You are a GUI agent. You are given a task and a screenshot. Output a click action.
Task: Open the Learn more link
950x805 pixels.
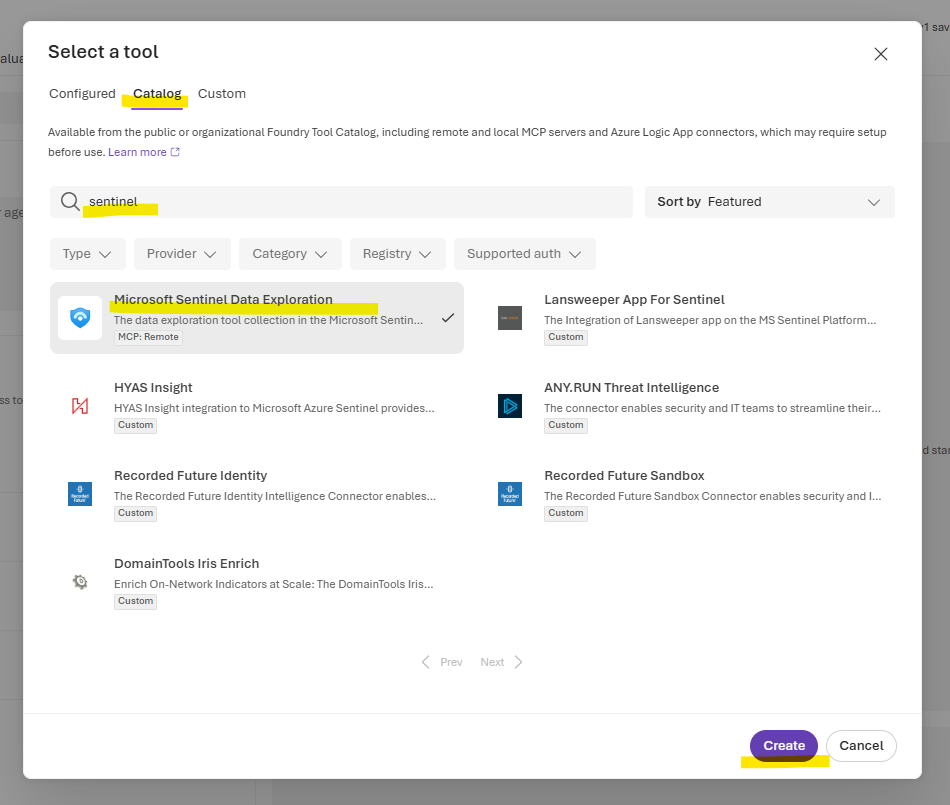[x=137, y=152]
